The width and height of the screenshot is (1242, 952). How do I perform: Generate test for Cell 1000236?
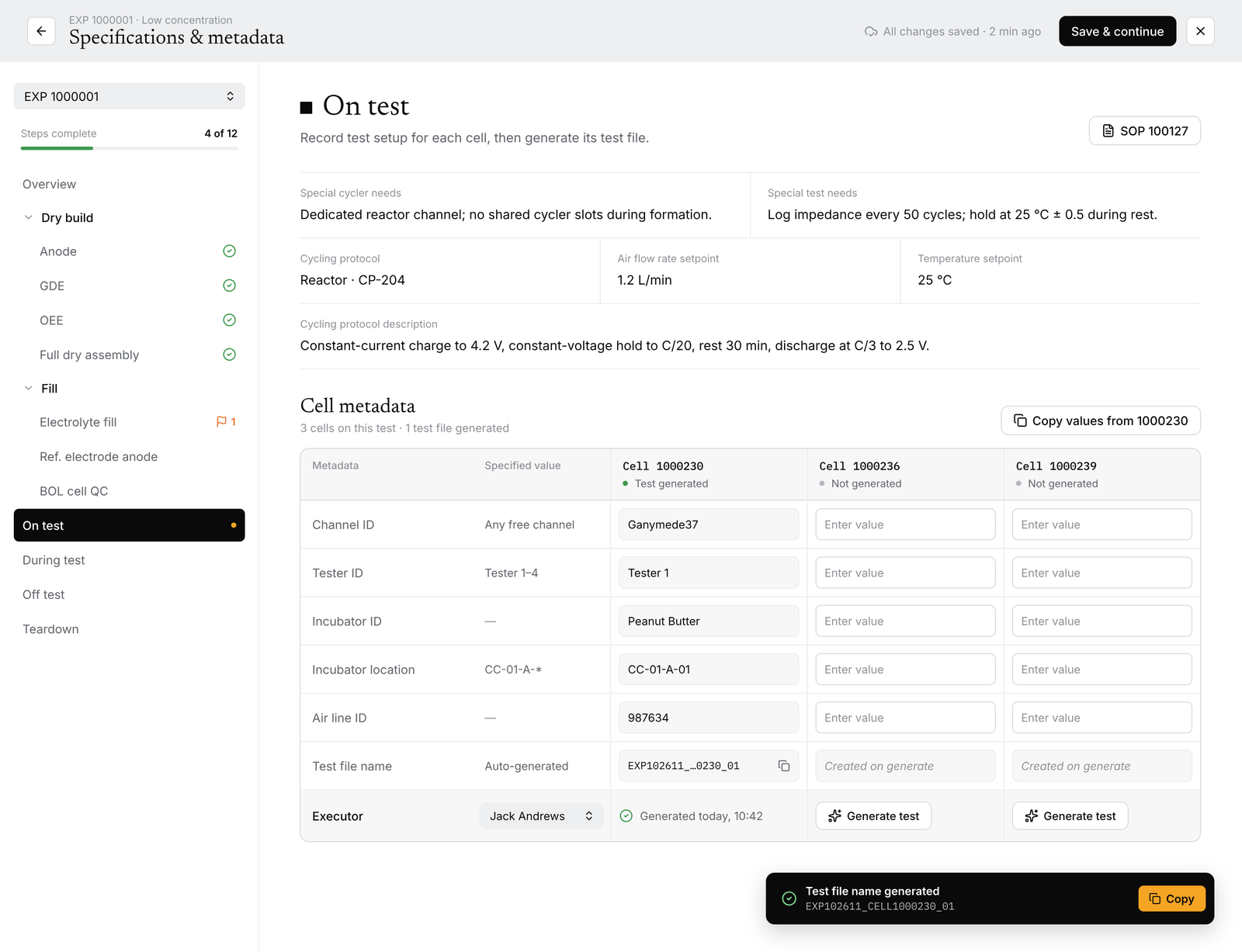(873, 815)
